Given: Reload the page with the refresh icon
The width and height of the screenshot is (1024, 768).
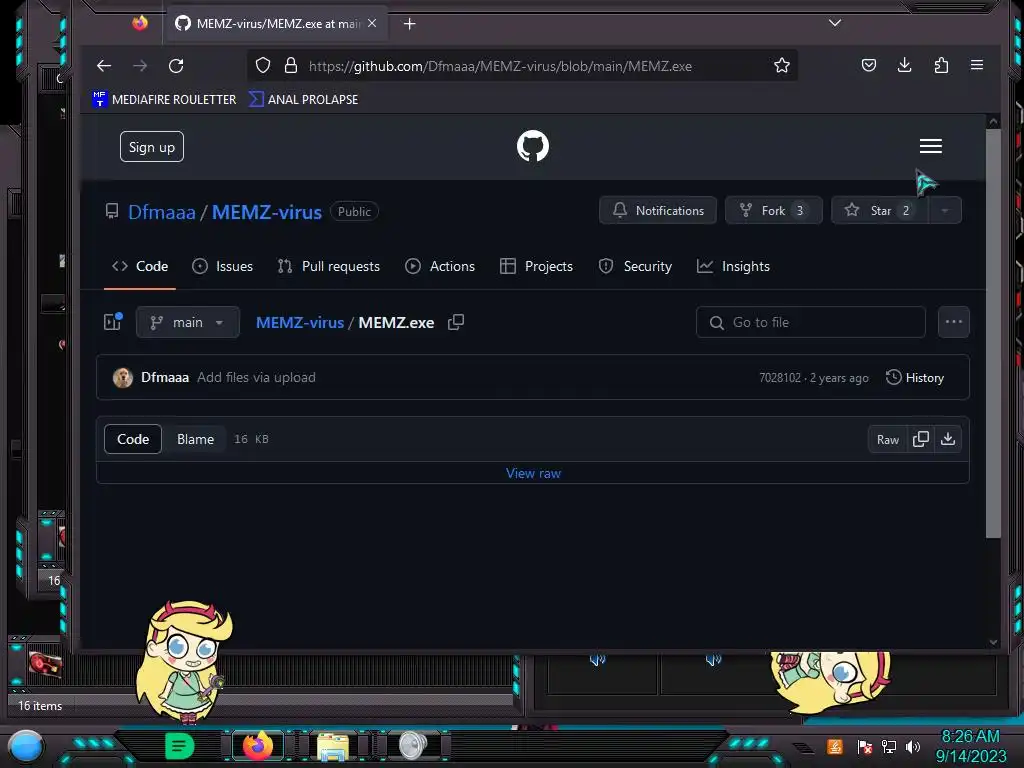Looking at the screenshot, I should coord(176,65).
